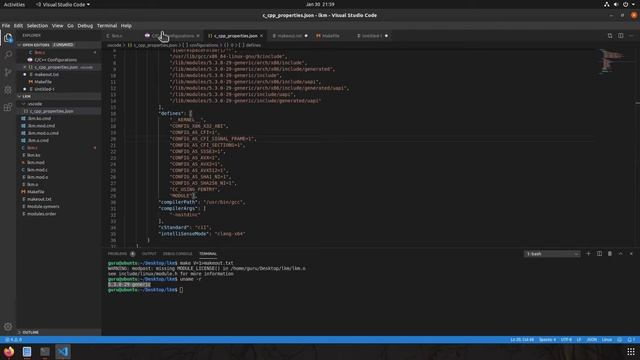This screenshot has width=640, height=360.
Task: Open the Debug view in activity bar
Action: tap(8, 89)
